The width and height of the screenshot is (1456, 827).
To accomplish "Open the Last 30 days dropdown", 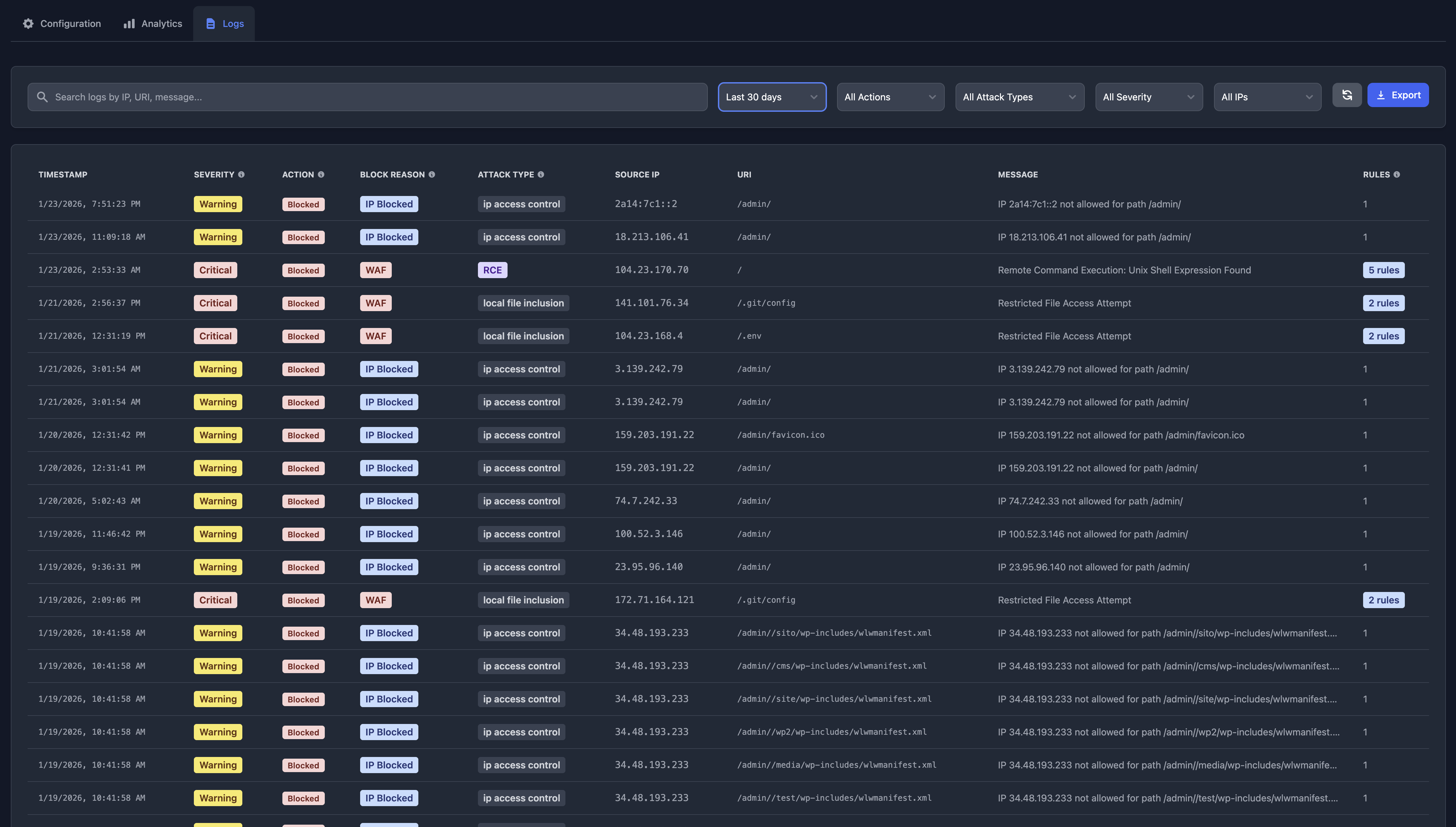I will 771,97.
